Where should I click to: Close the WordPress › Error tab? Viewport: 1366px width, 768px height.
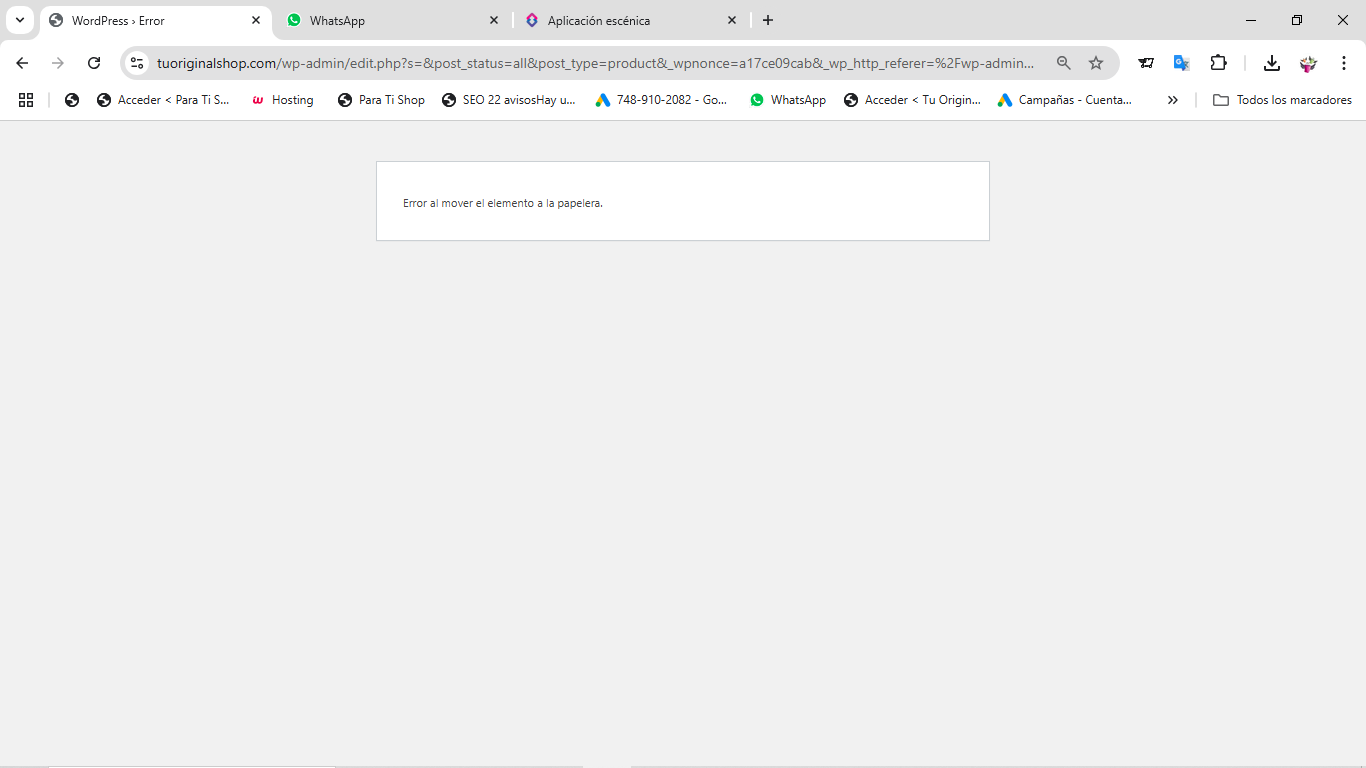[256, 20]
